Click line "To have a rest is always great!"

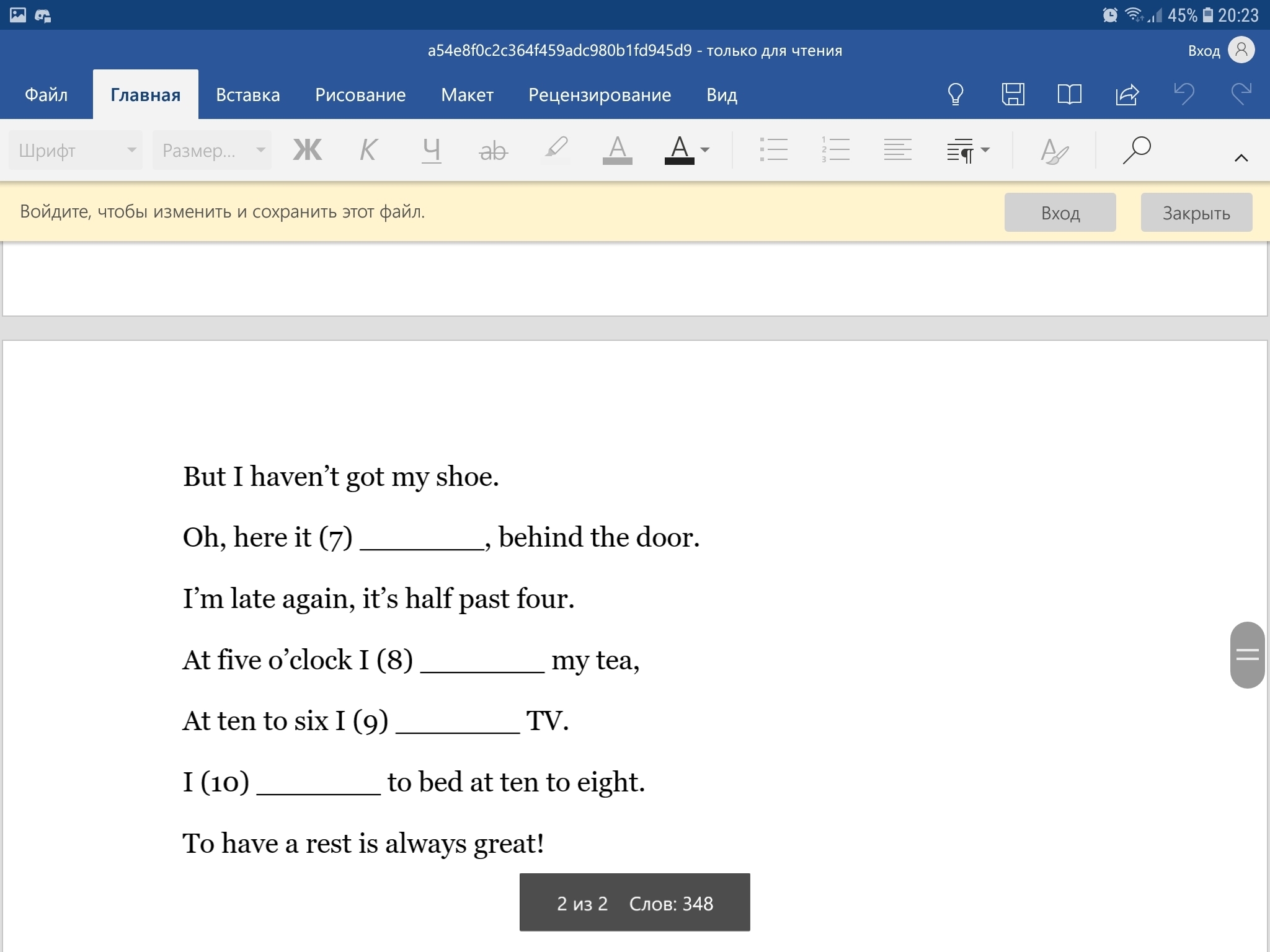[363, 844]
